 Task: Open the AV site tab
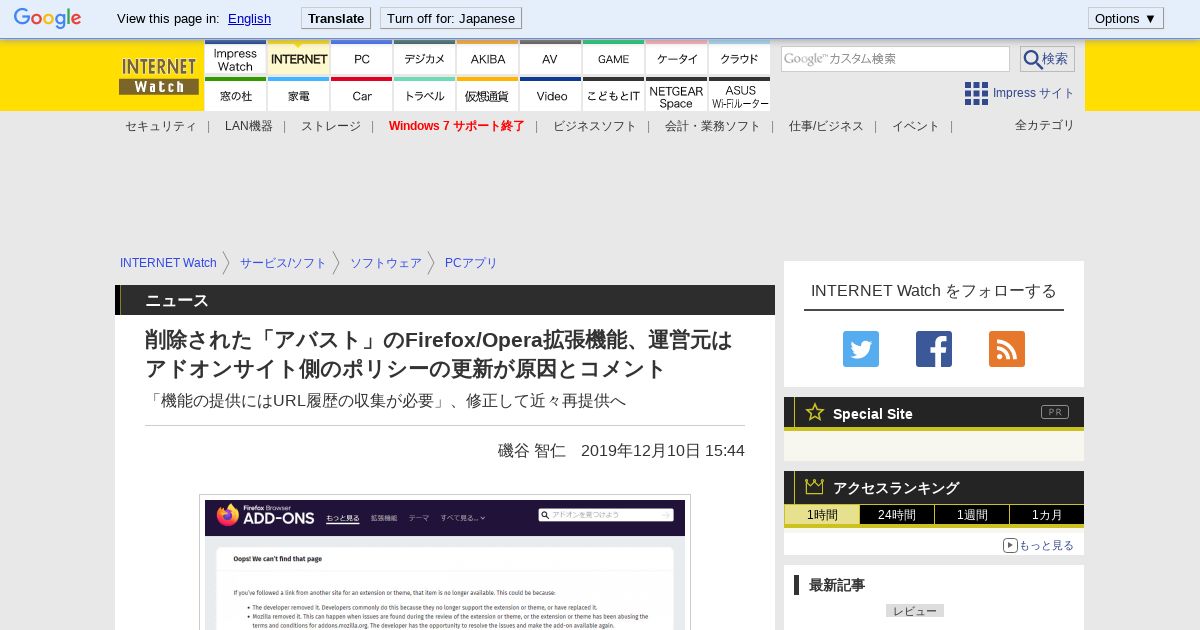pos(550,59)
